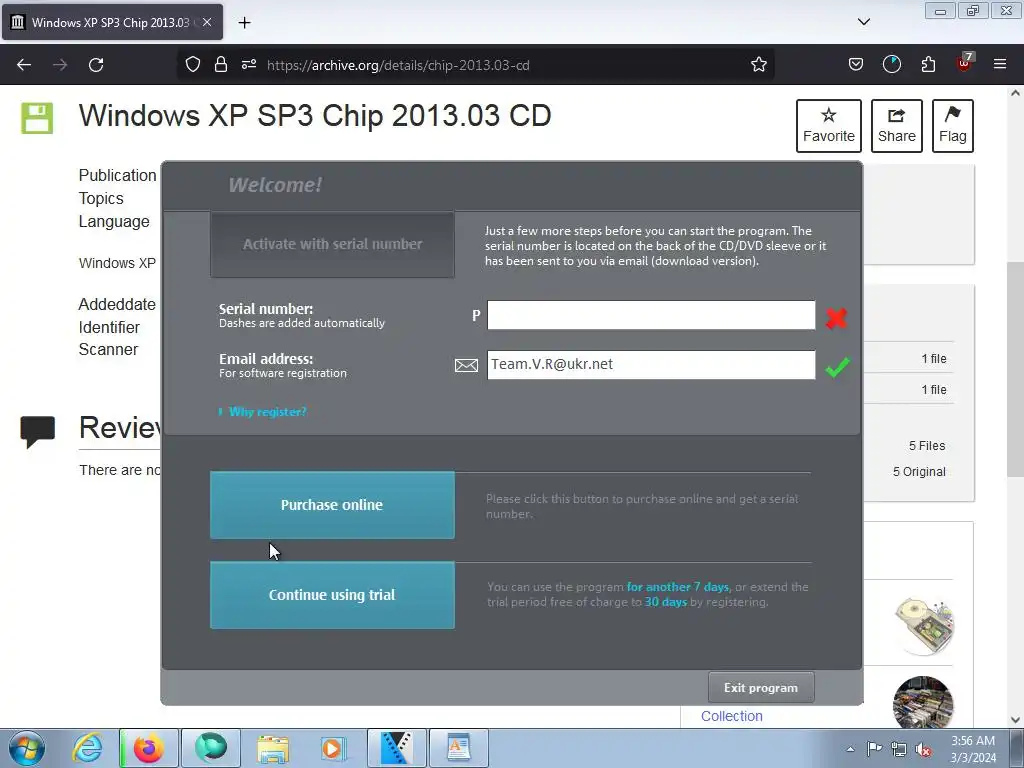
Task: Open the blue K video editor taskbar icon
Action: [396, 748]
